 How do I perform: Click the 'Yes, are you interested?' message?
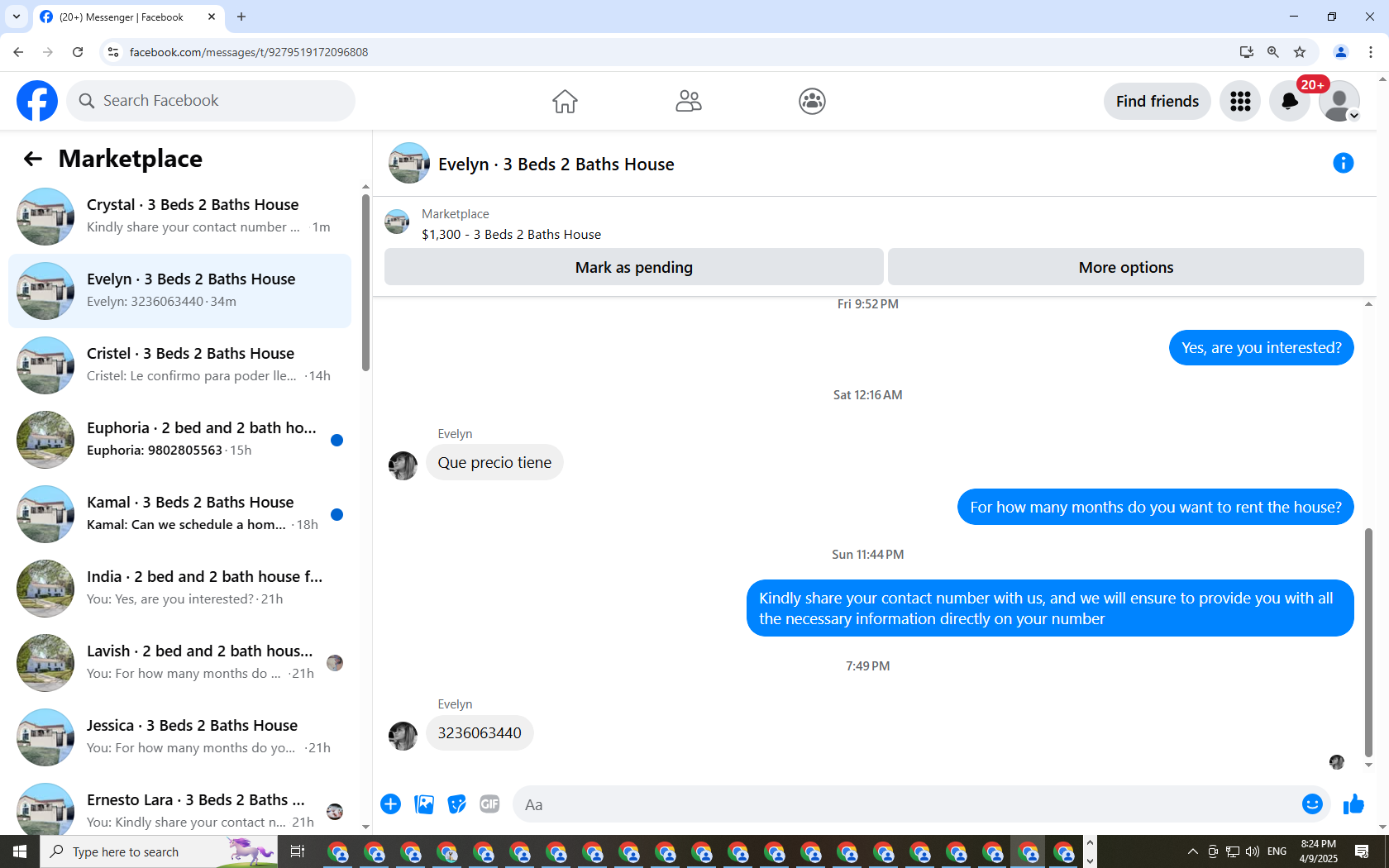click(1261, 348)
